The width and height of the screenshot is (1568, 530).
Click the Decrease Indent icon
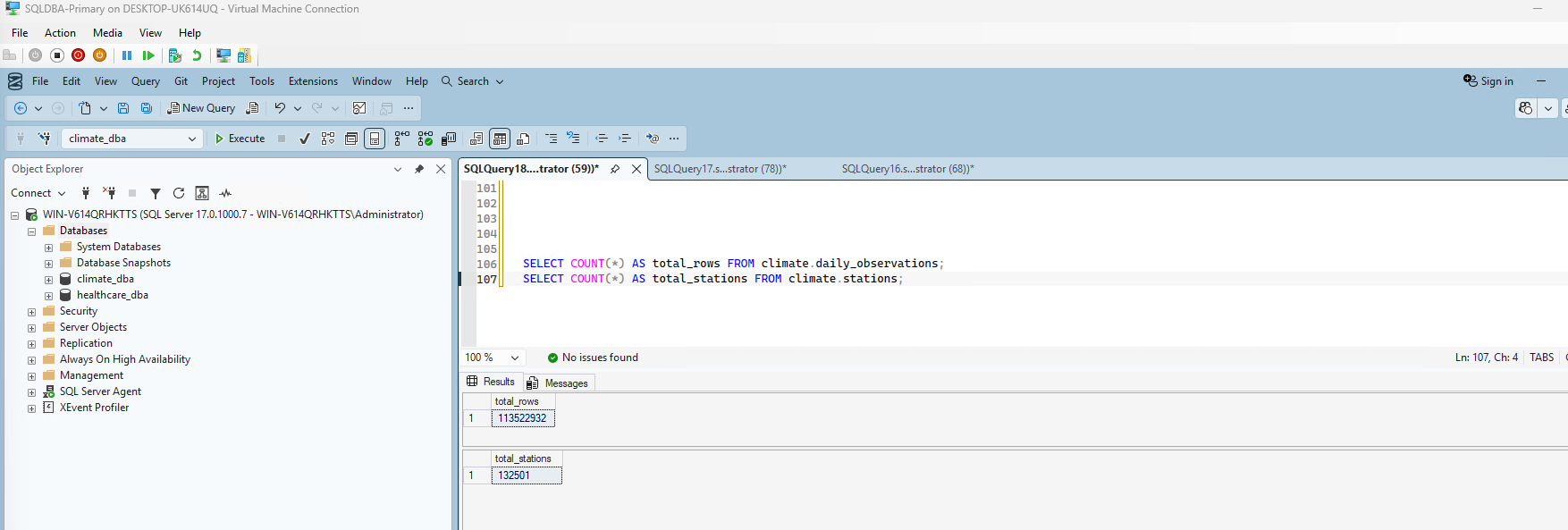tap(602, 139)
